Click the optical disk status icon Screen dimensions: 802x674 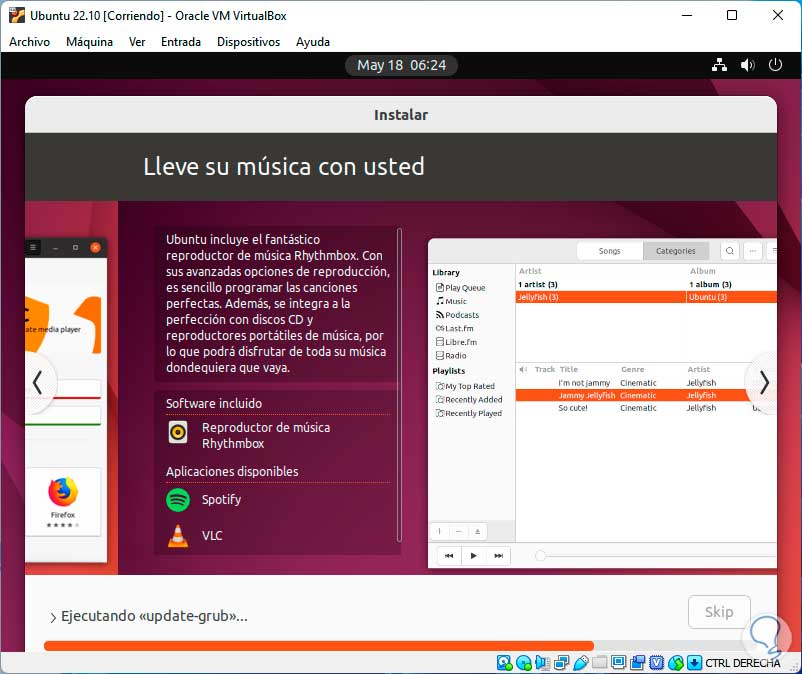click(x=524, y=663)
